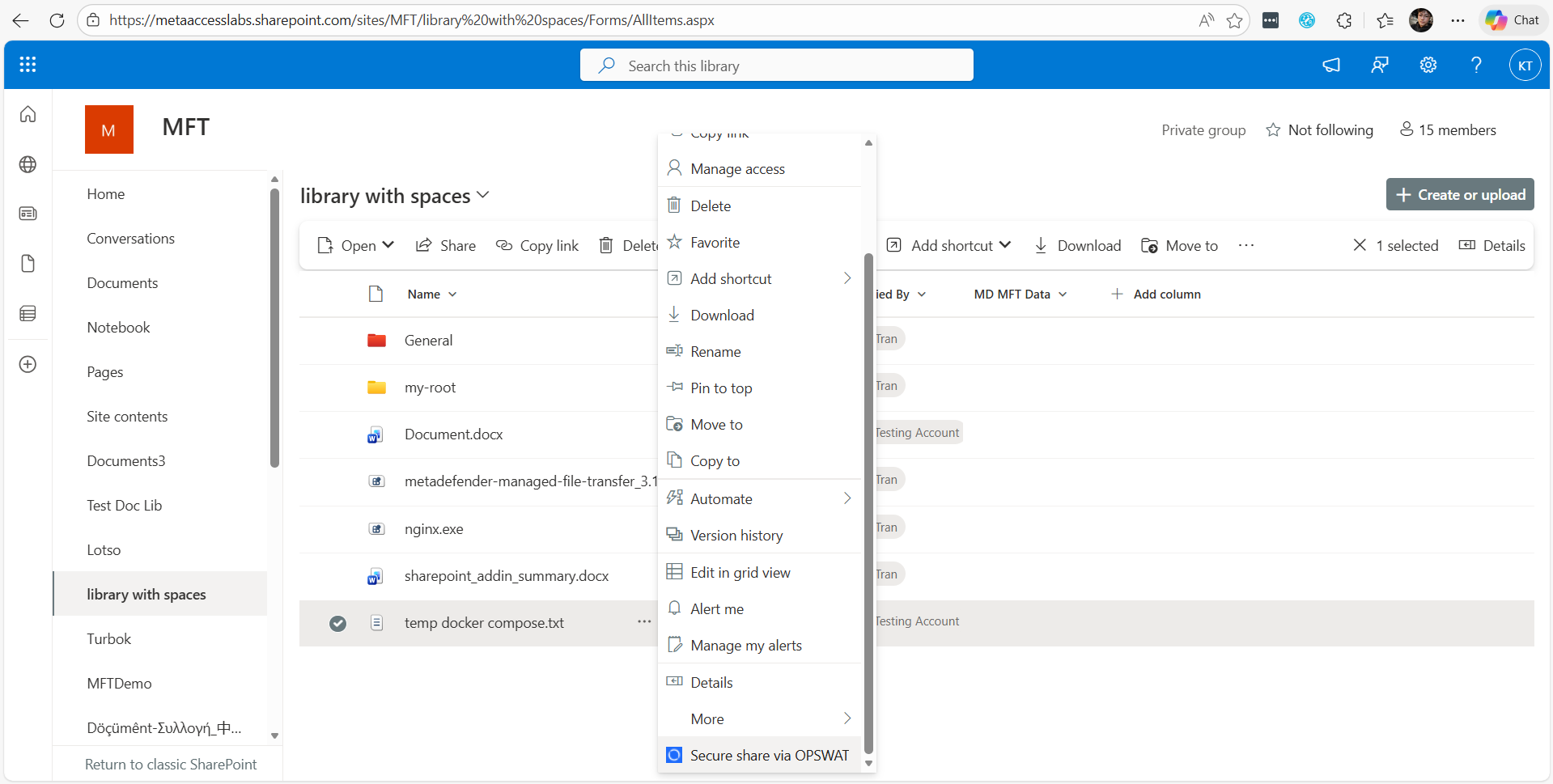Click the megaphone announcements icon in top bar

(1331, 65)
